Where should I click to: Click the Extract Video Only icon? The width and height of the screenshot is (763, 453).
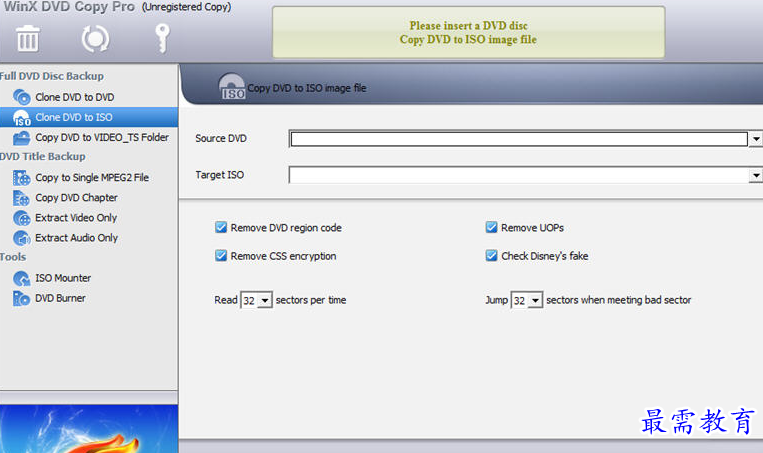(21, 218)
